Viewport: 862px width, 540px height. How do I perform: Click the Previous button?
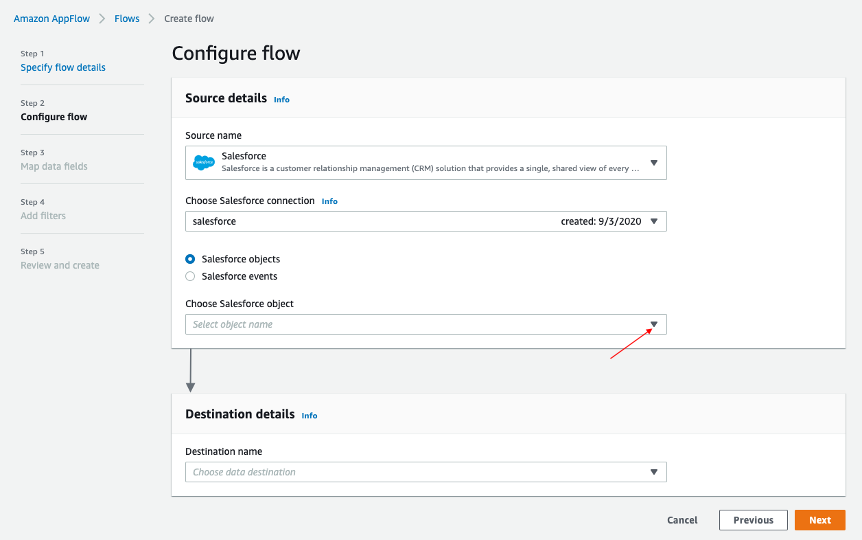point(753,520)
